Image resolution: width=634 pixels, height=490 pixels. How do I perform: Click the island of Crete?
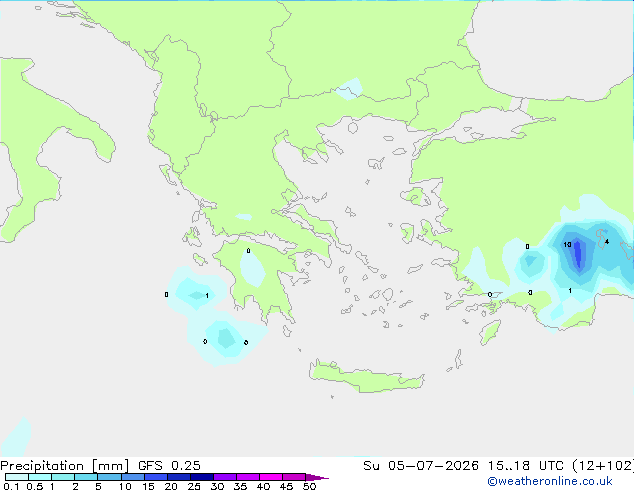coord(366,376)
